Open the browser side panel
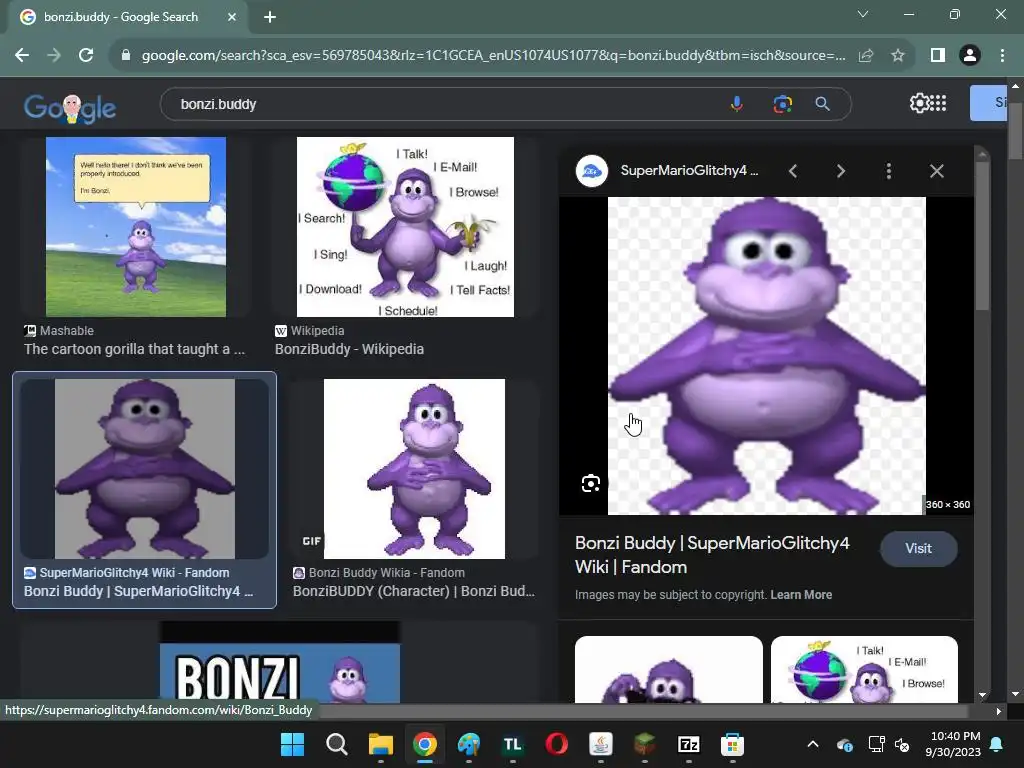The height and width of the screenshot is (768, 1024). [x=938, y=56]
